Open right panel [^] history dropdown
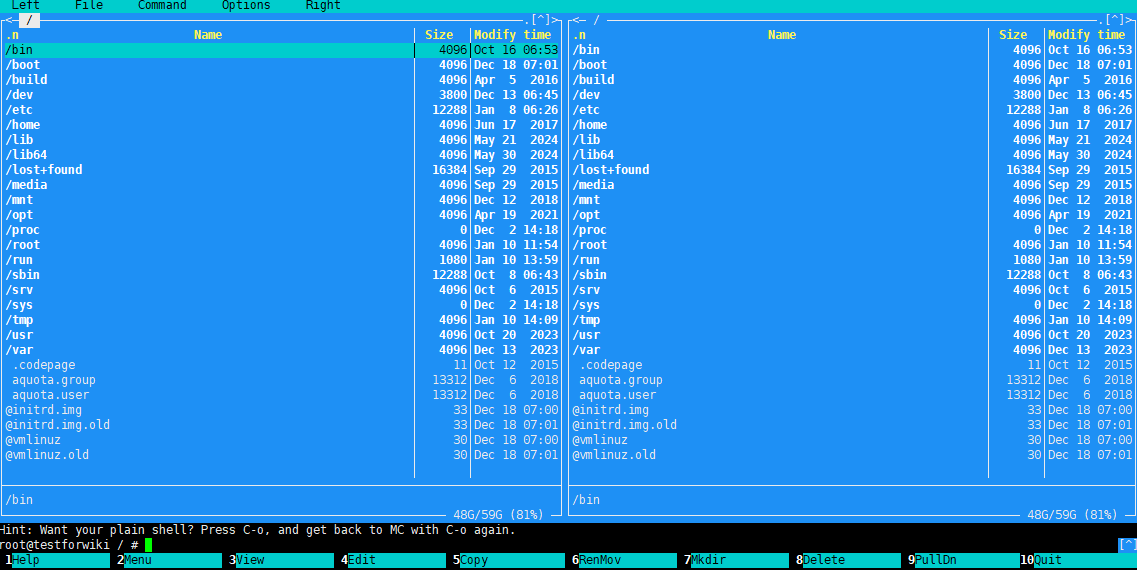 click(1114, 20)
